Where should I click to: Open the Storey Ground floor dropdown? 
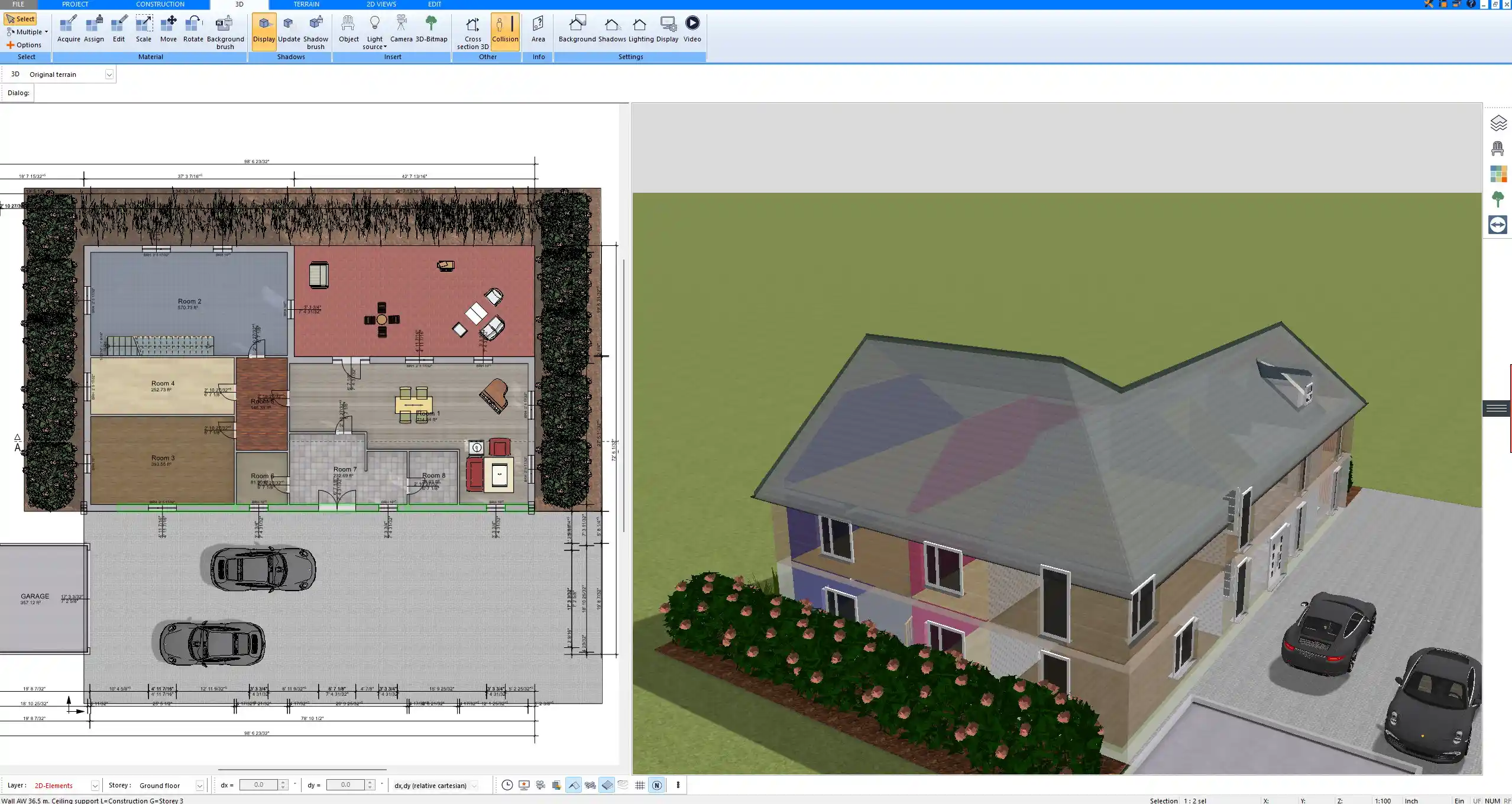tap(199, 786)
